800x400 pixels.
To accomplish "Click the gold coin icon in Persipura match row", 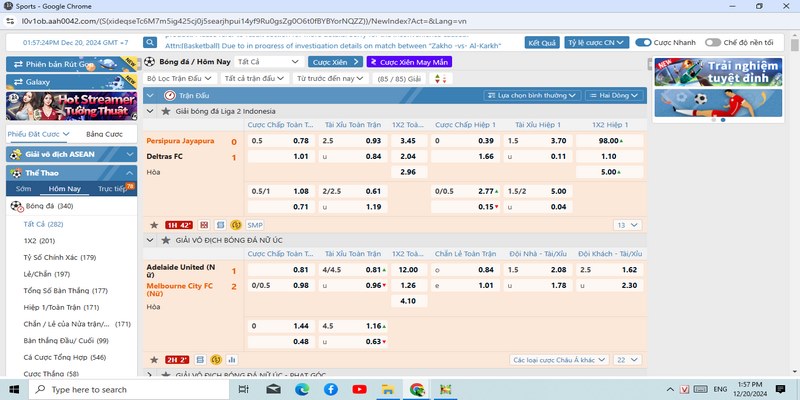I will coord(235,225).
